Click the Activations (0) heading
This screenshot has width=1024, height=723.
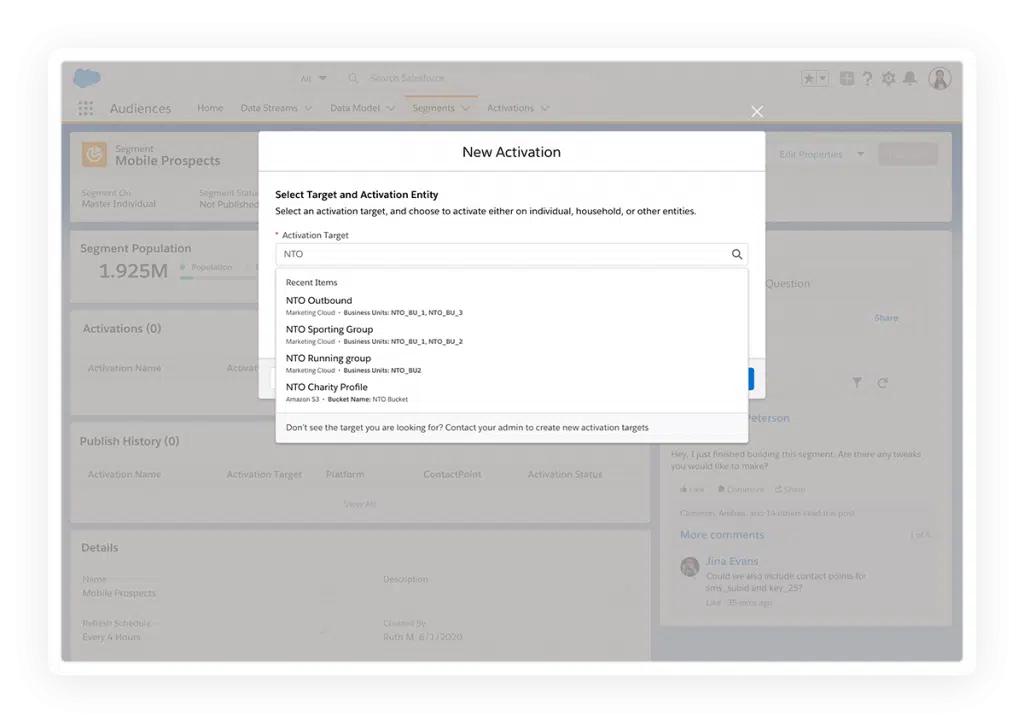[121, 329]
